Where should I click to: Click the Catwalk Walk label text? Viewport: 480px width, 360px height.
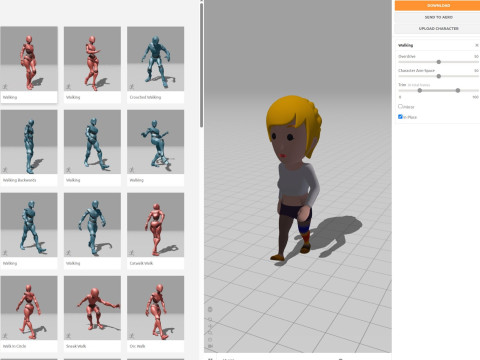pos(141,263)
